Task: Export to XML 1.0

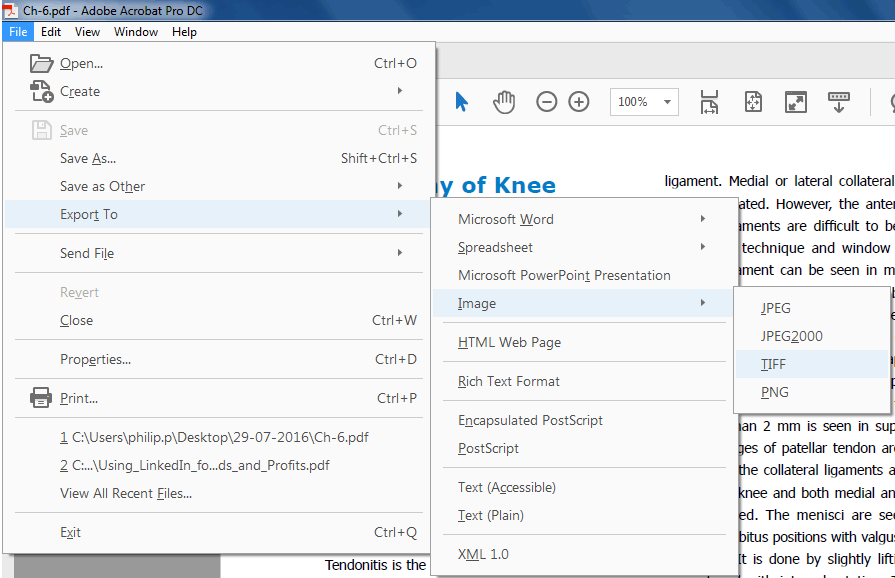Action: [x=583, y=554]
